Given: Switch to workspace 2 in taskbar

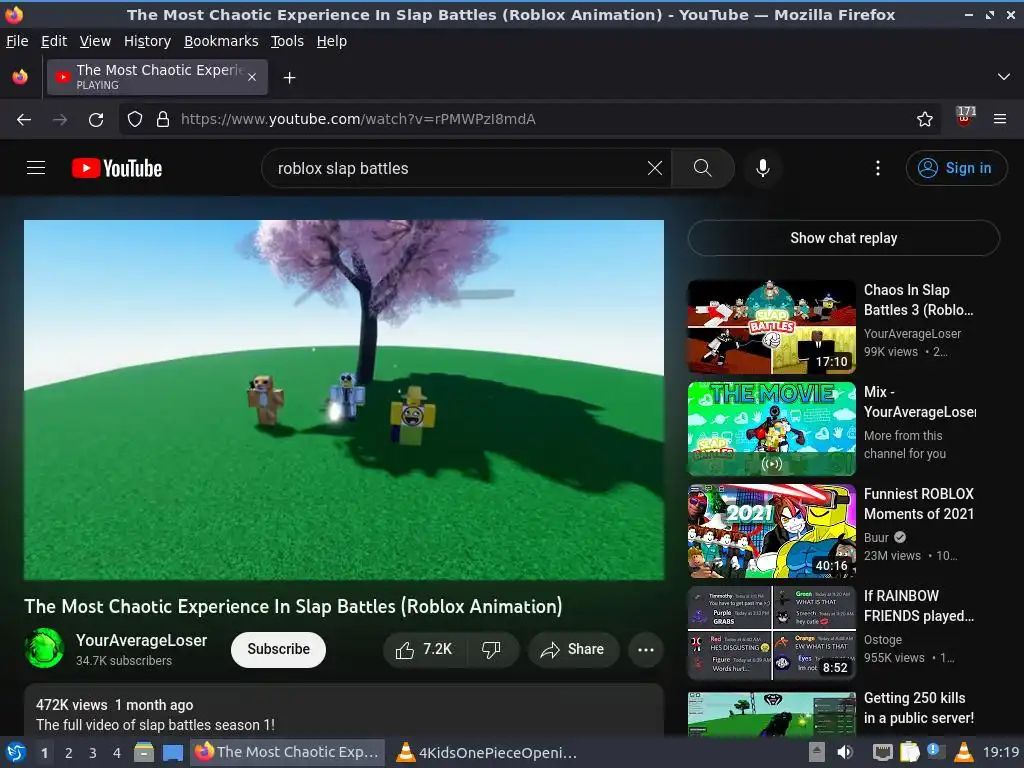Looking at the screenshot, I should coord(69,753).
